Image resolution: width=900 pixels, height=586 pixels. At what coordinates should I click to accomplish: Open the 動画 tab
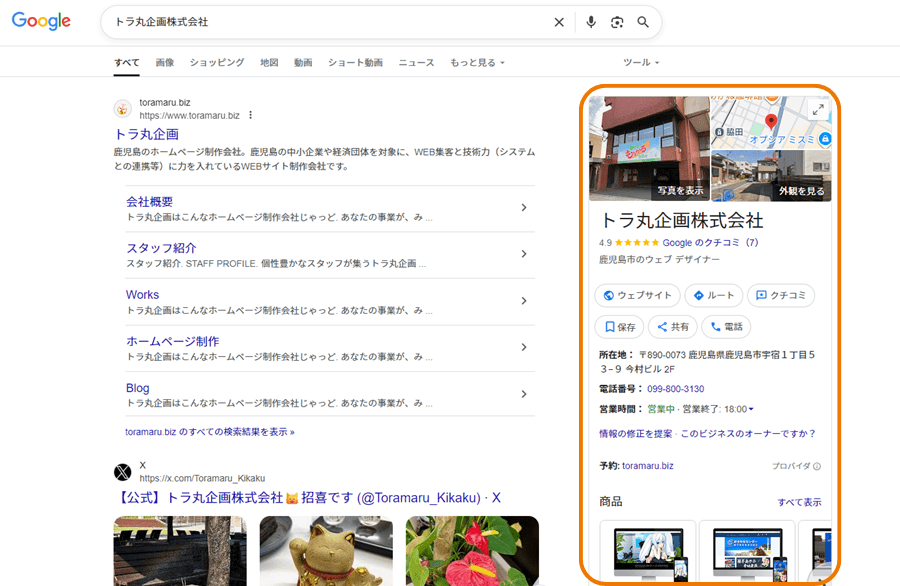pos(303,63)
